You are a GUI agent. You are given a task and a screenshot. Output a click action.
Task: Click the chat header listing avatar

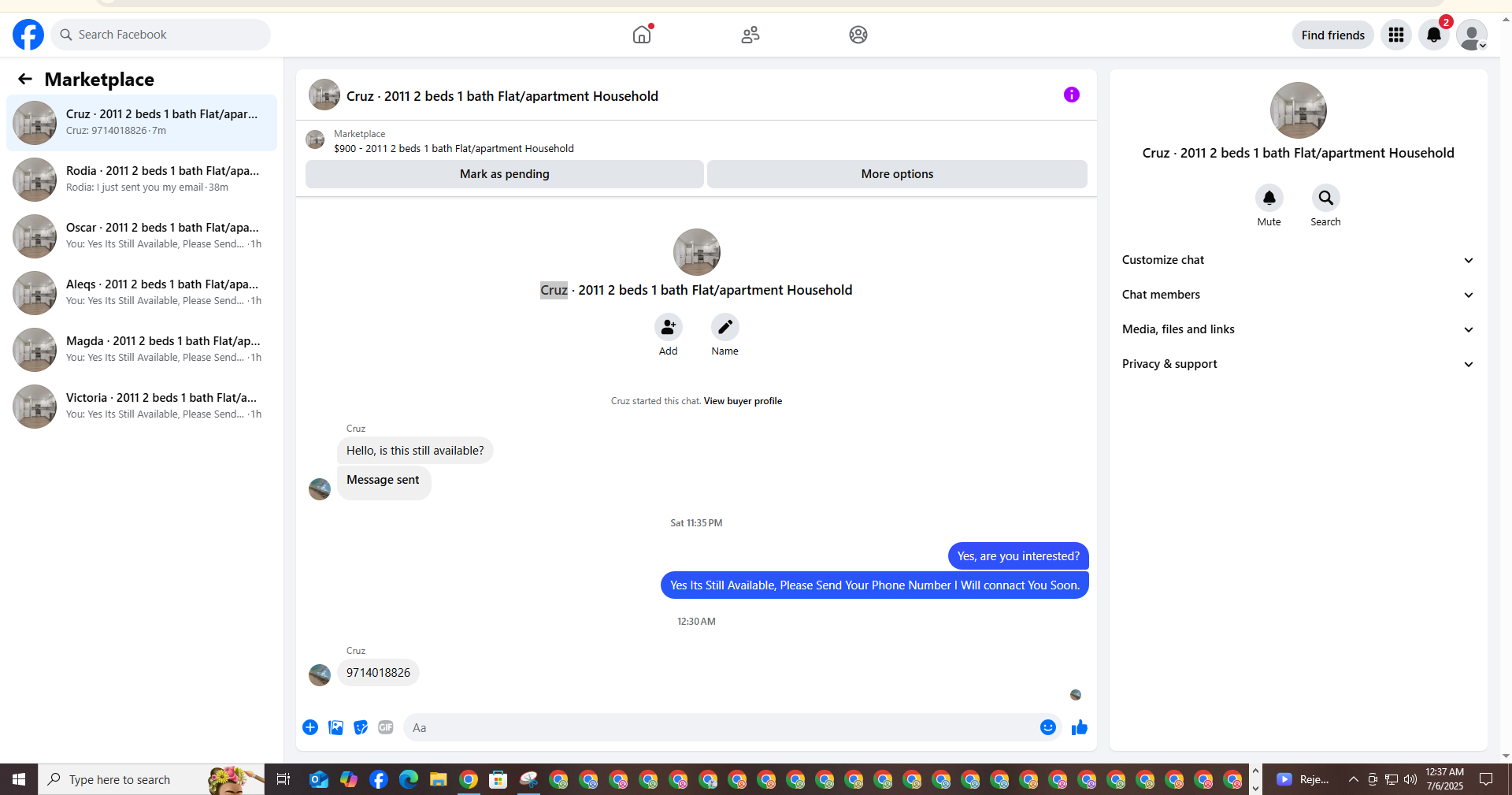[x=324, y=95]
